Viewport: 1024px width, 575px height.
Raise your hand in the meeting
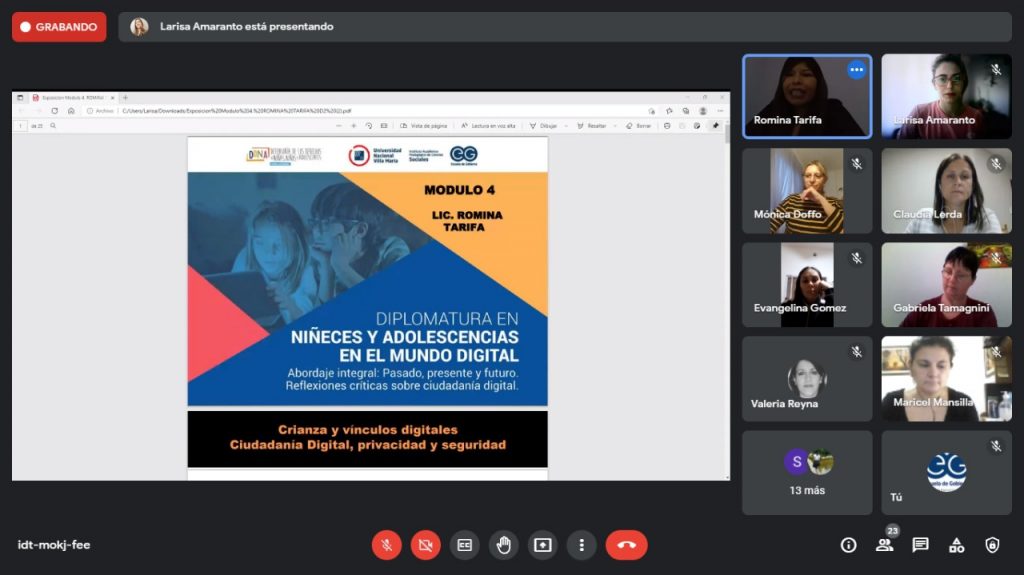point(504,545)
